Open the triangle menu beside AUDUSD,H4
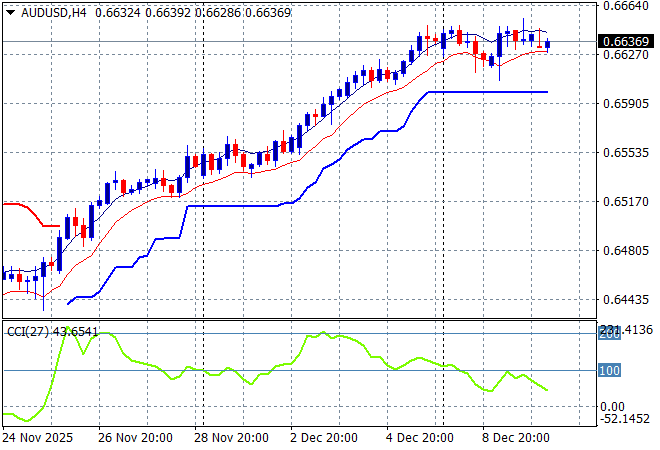 click(x=10, y=12)
